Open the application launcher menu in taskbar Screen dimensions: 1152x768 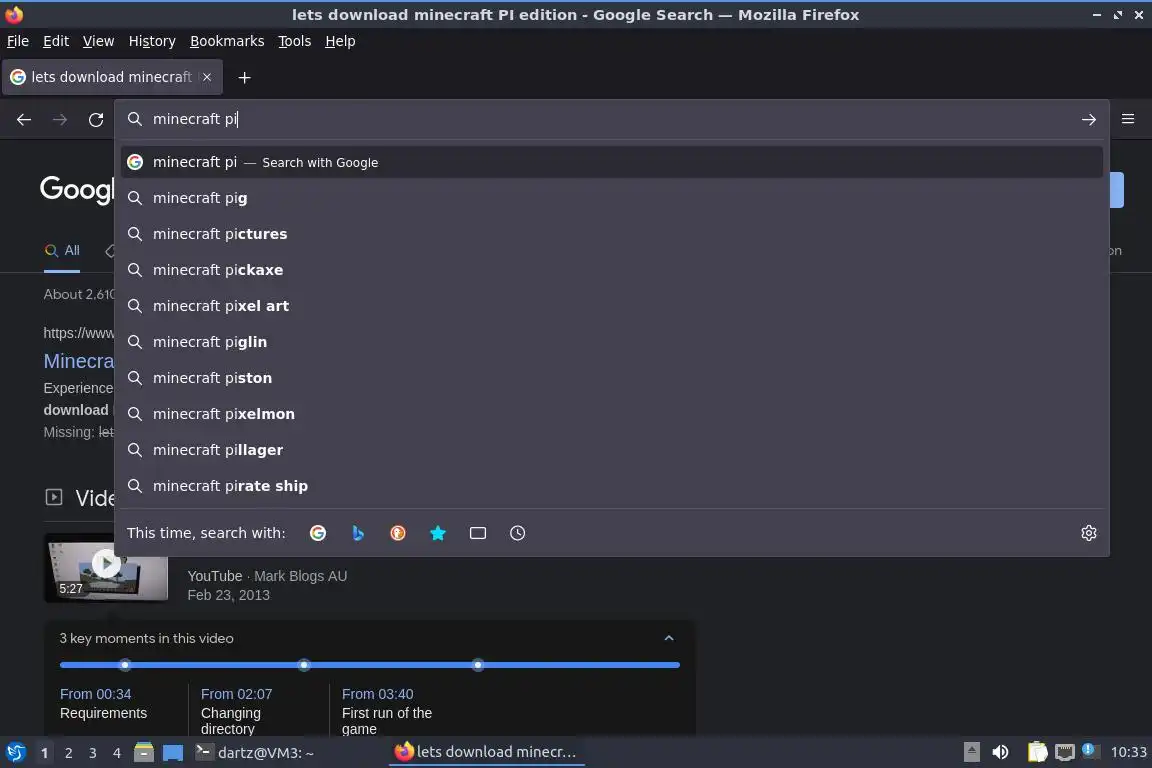(x=16, y=753)
